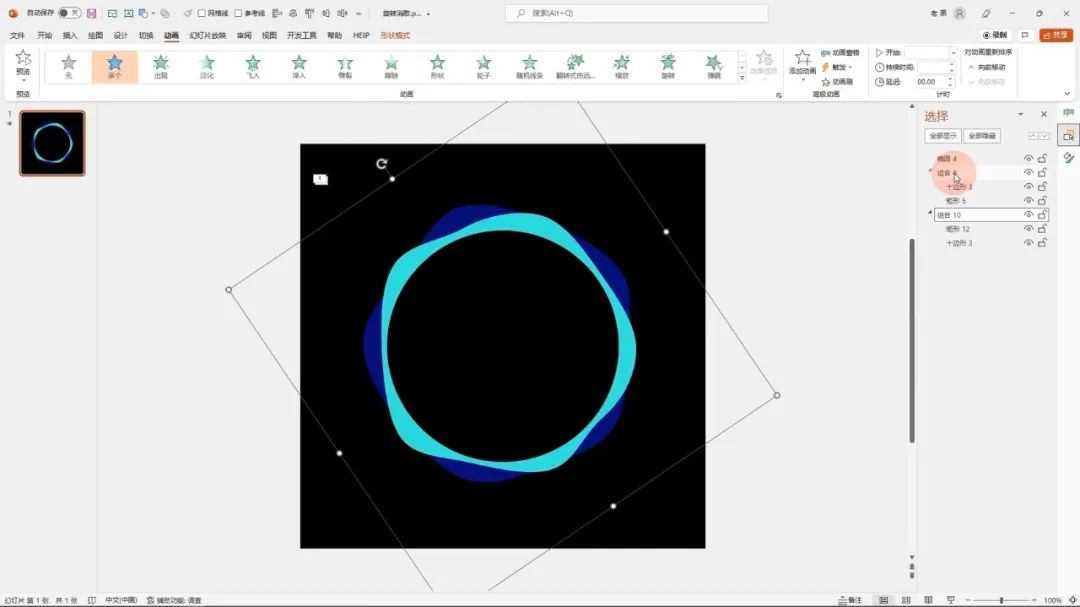This screenshot has width=1080, height=607.
Task: Click the 添加动画 (Add Animation) star icon
Action: pyautogui.click(x=802, y=60)
